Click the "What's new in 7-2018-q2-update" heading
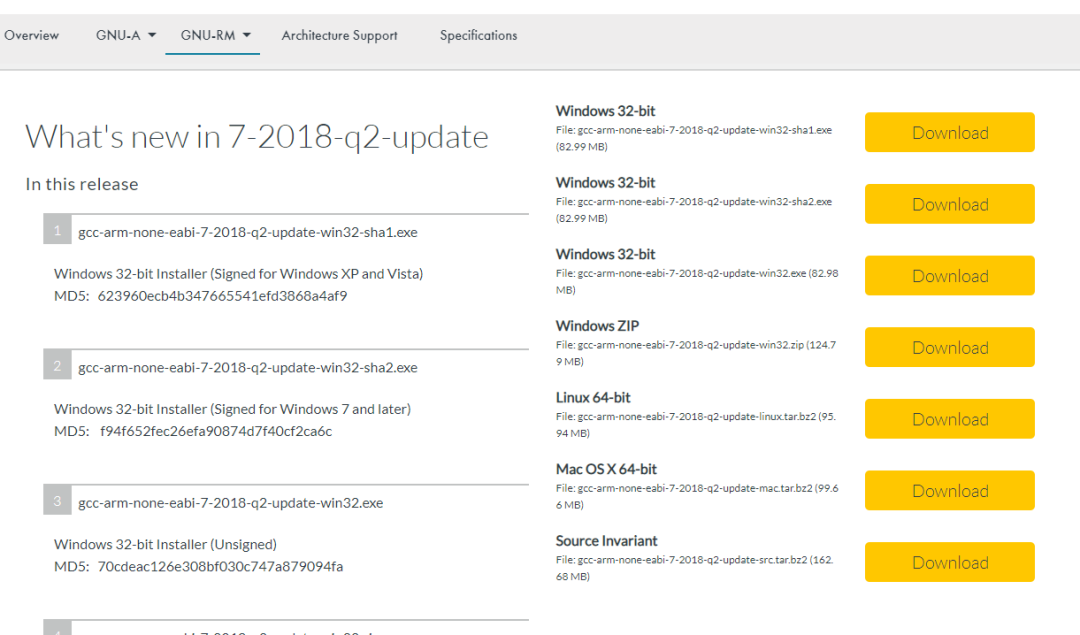This screenshot has height=635, width=1080. click(x=257, y=137)
